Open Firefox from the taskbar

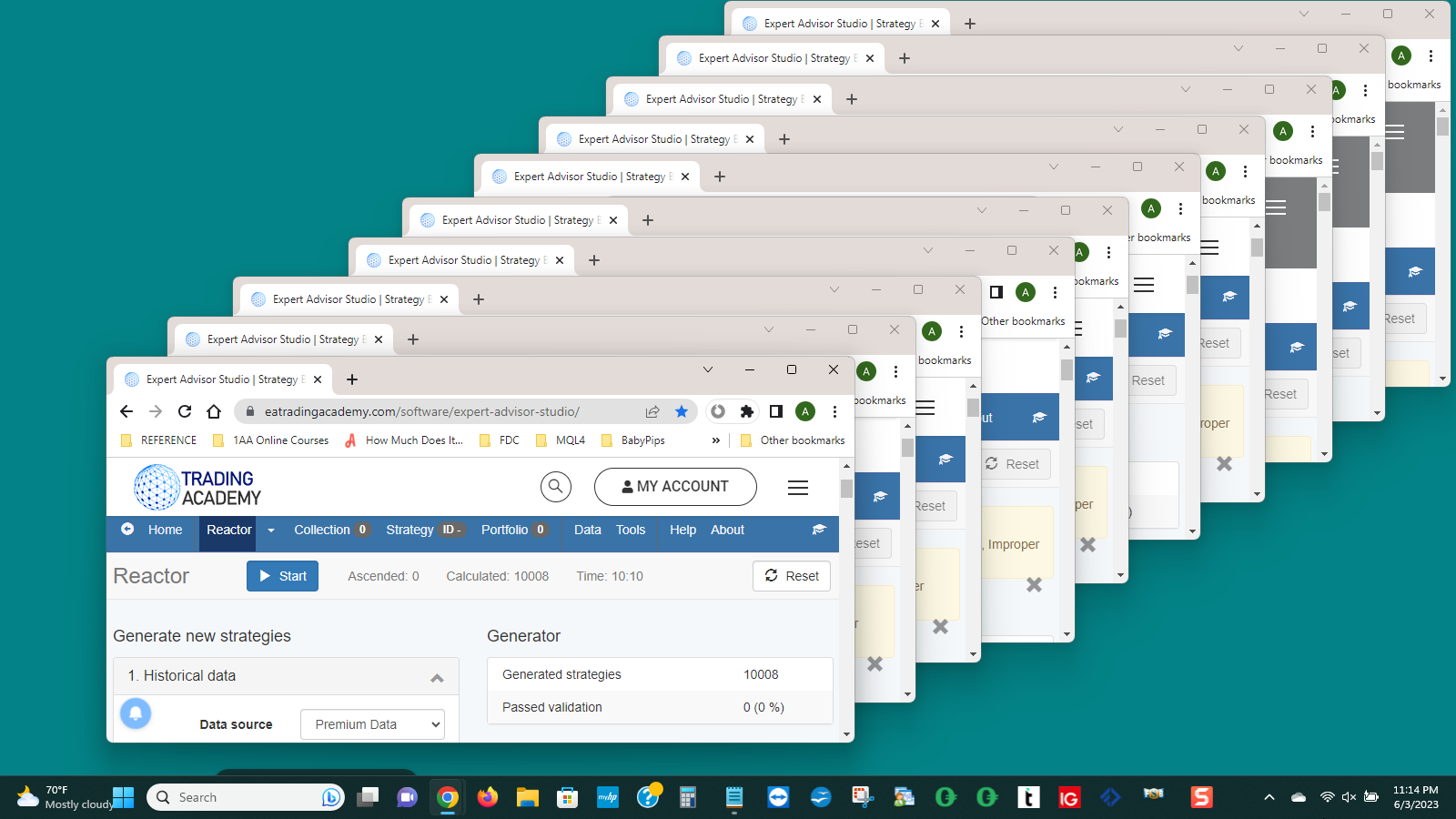[x=488, y=797]
